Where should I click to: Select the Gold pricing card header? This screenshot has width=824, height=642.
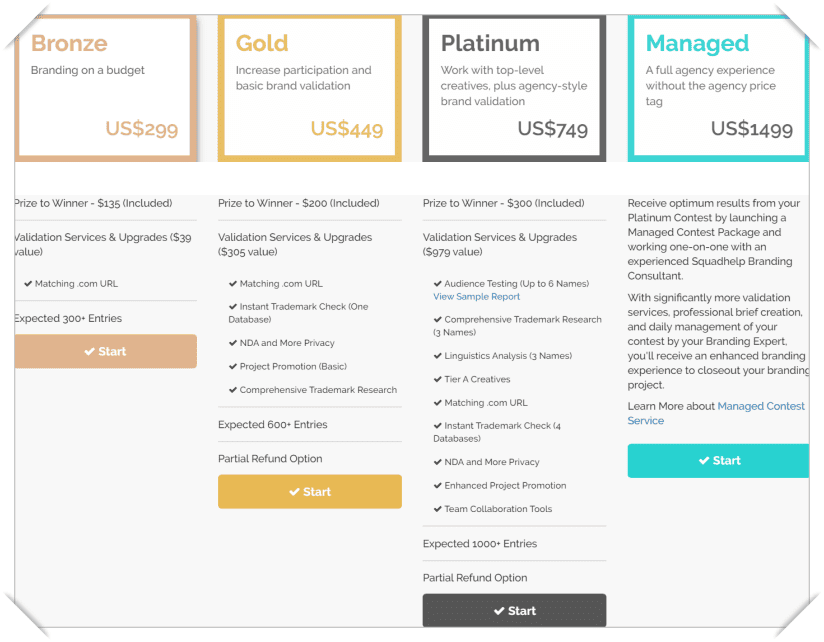click(310, 88)
